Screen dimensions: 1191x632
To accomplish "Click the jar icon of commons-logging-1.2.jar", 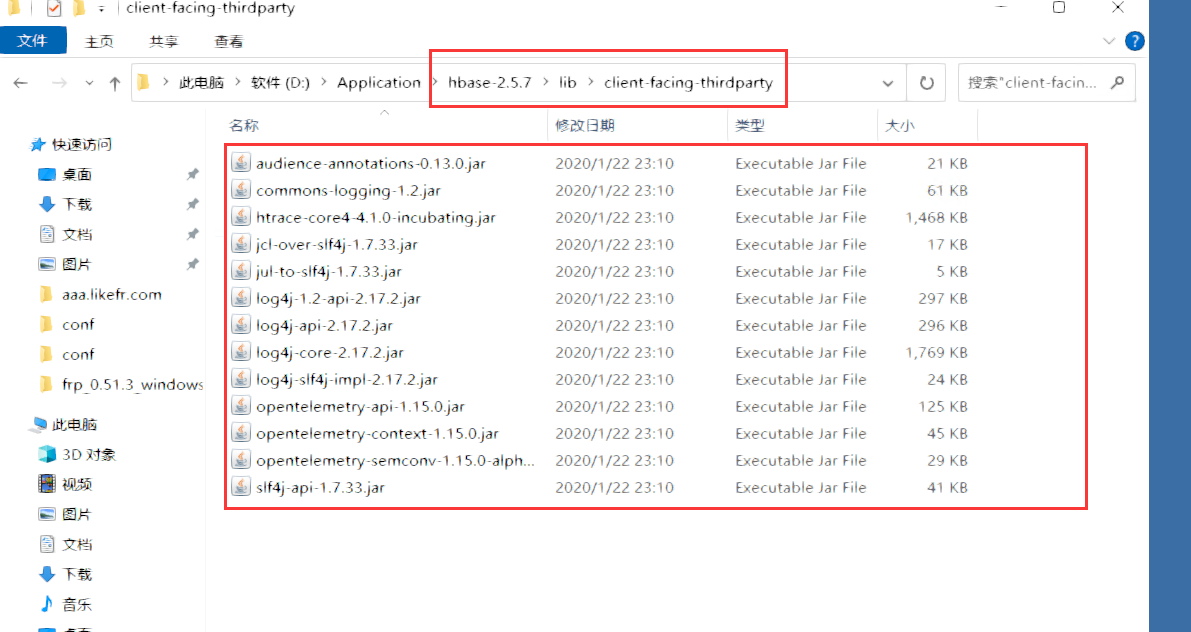I will coord(241,190).
